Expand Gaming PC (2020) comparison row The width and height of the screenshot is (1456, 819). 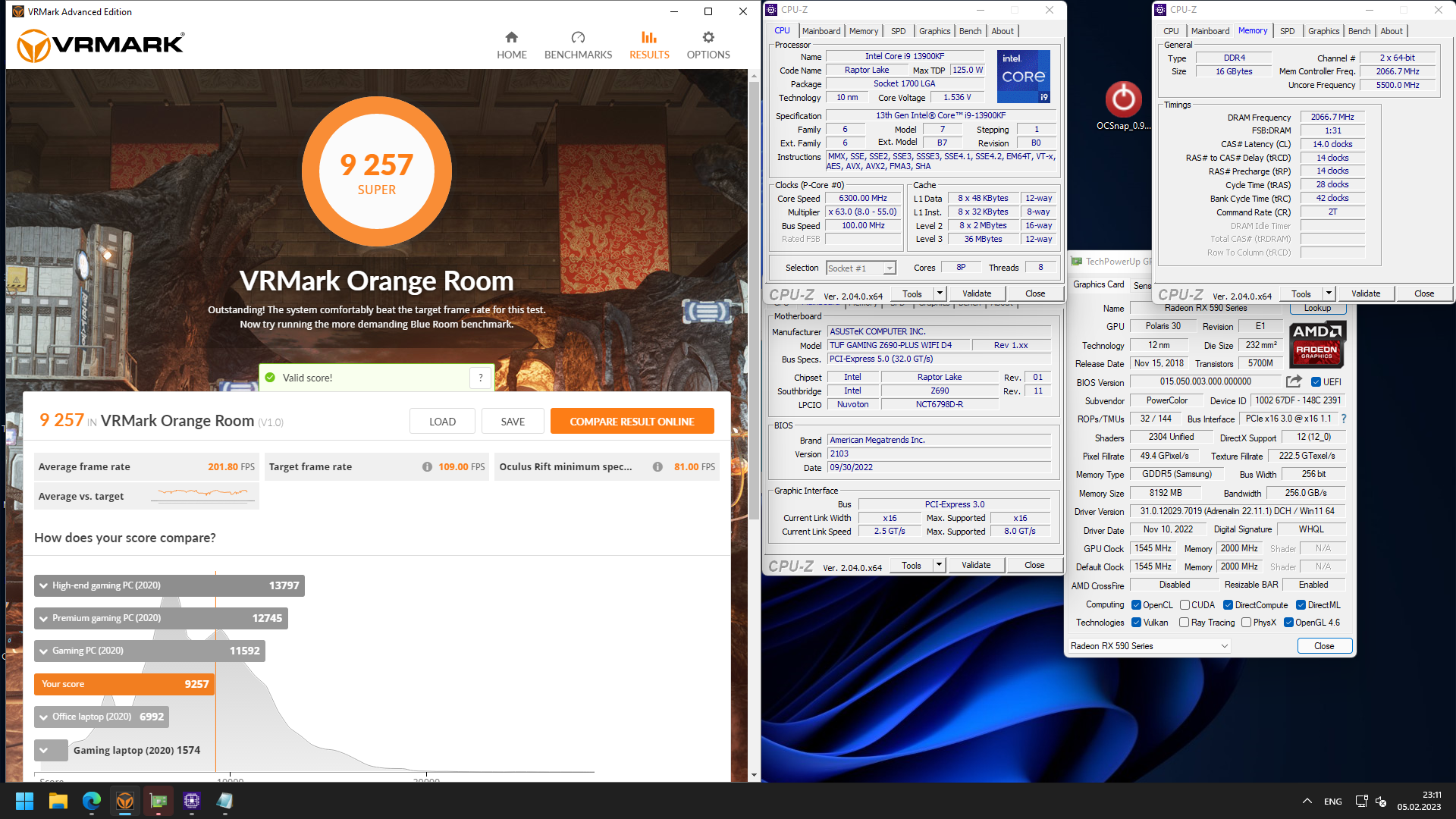click(149, 651)
